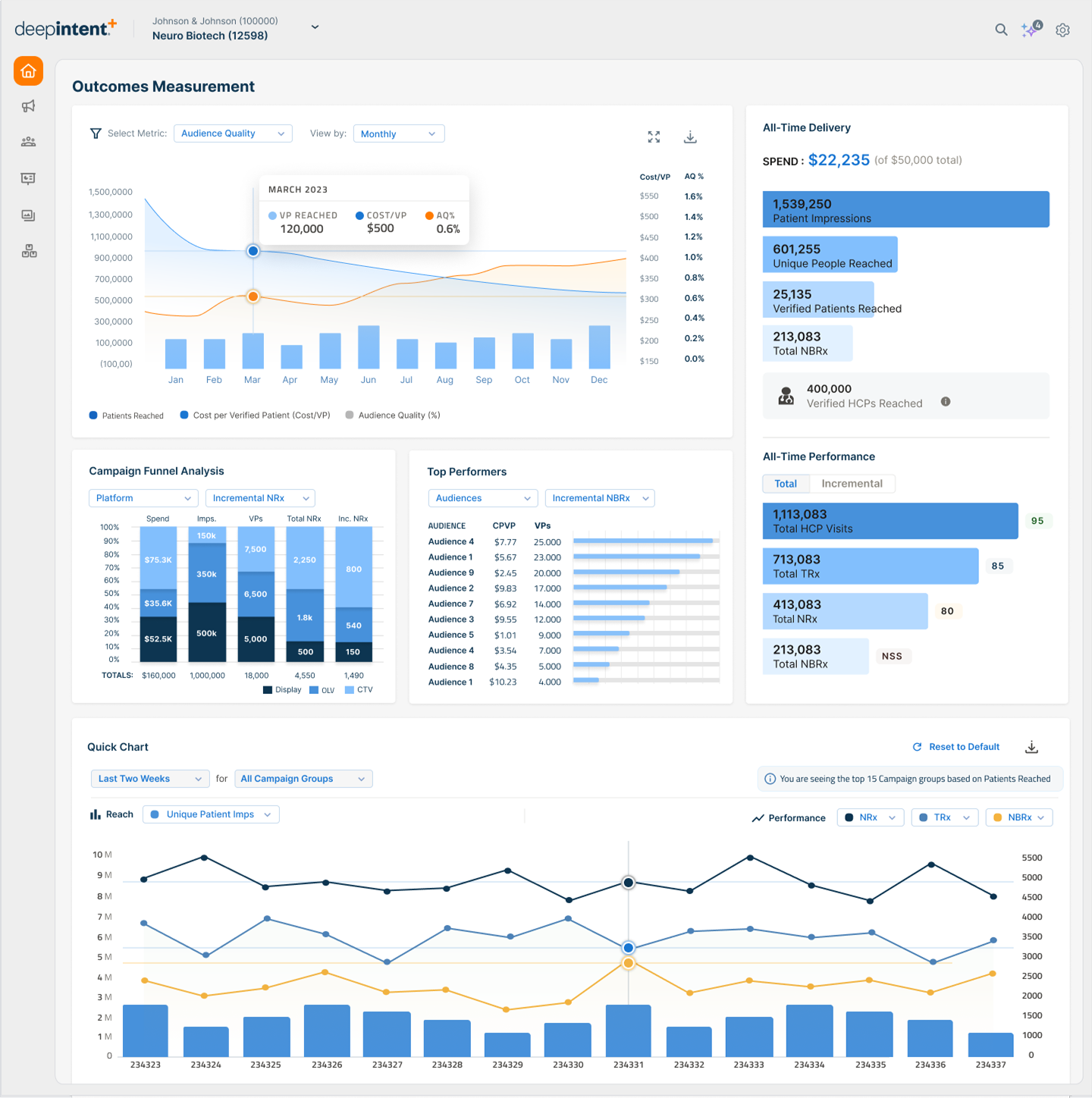Click the search magnifier icon
Viewport: 1092px width, 1098px height.
pyautogui.click(x=1001, y=30)
